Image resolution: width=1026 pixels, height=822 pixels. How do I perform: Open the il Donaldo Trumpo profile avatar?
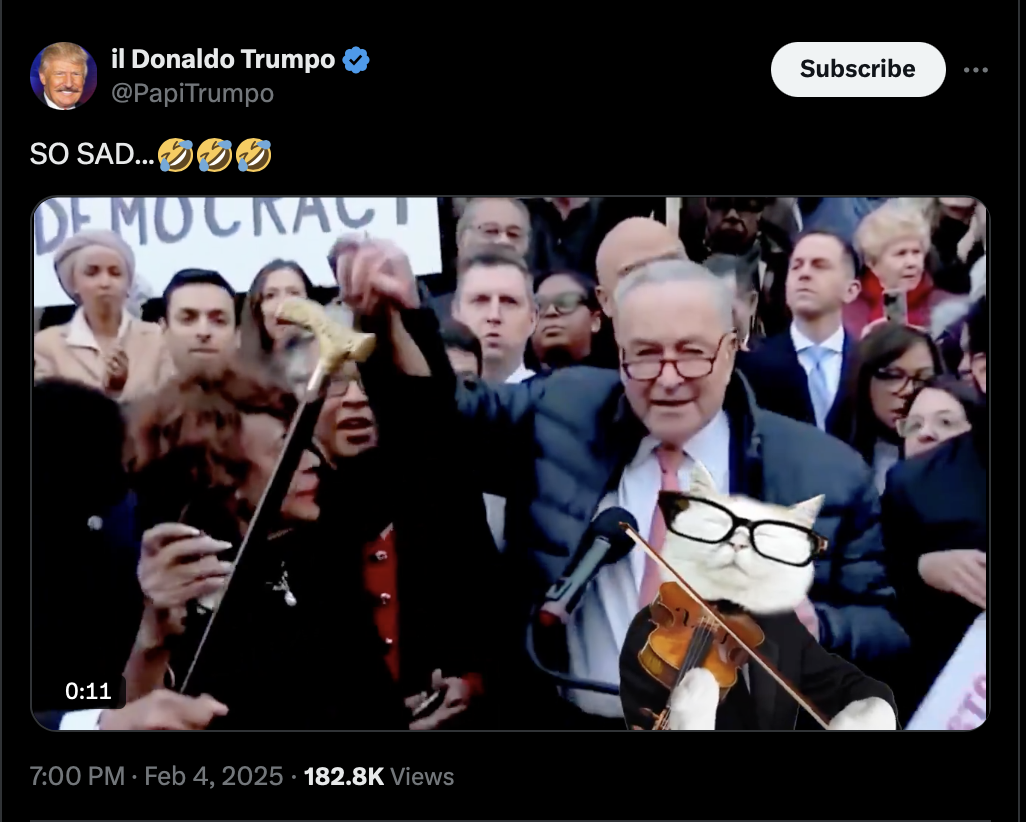[x=63, y=76]
